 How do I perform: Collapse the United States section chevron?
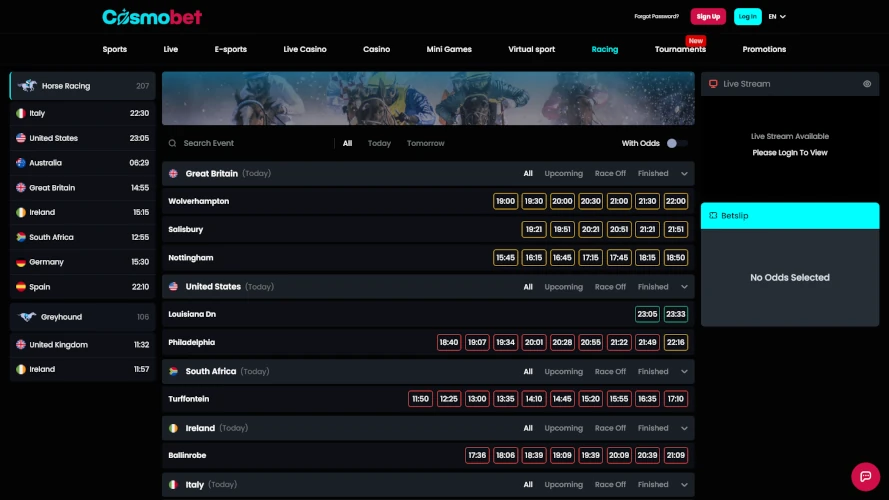tap(684, 287)
